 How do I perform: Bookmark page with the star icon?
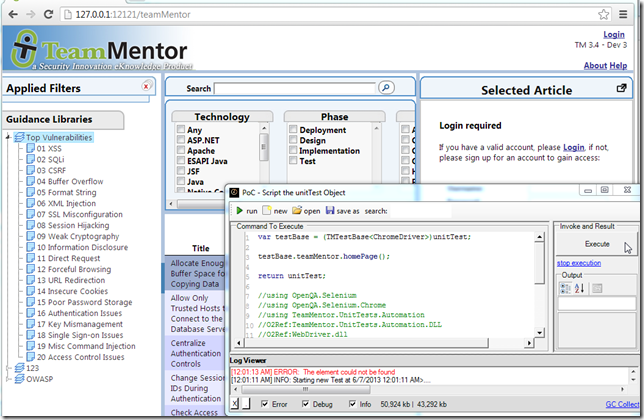click(x=605, y=14)
